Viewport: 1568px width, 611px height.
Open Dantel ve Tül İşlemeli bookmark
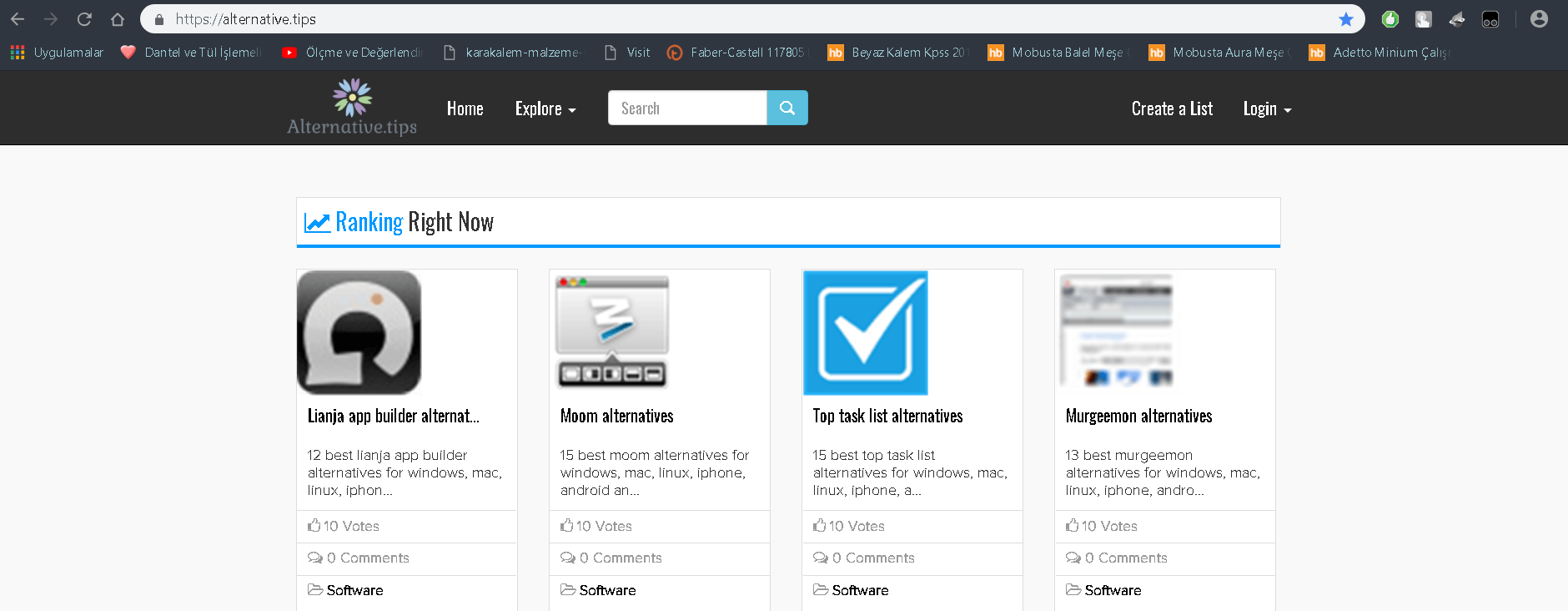coord(191,53)
